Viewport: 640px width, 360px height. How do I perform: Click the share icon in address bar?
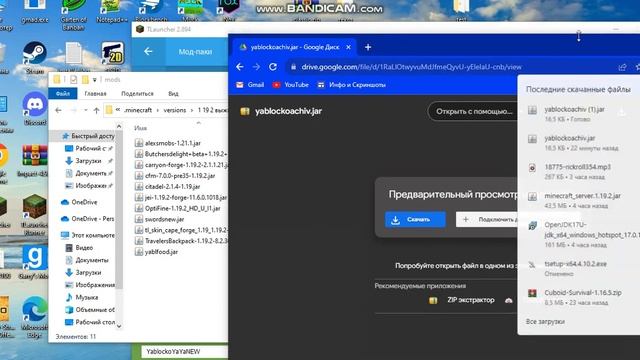point(622,67)
